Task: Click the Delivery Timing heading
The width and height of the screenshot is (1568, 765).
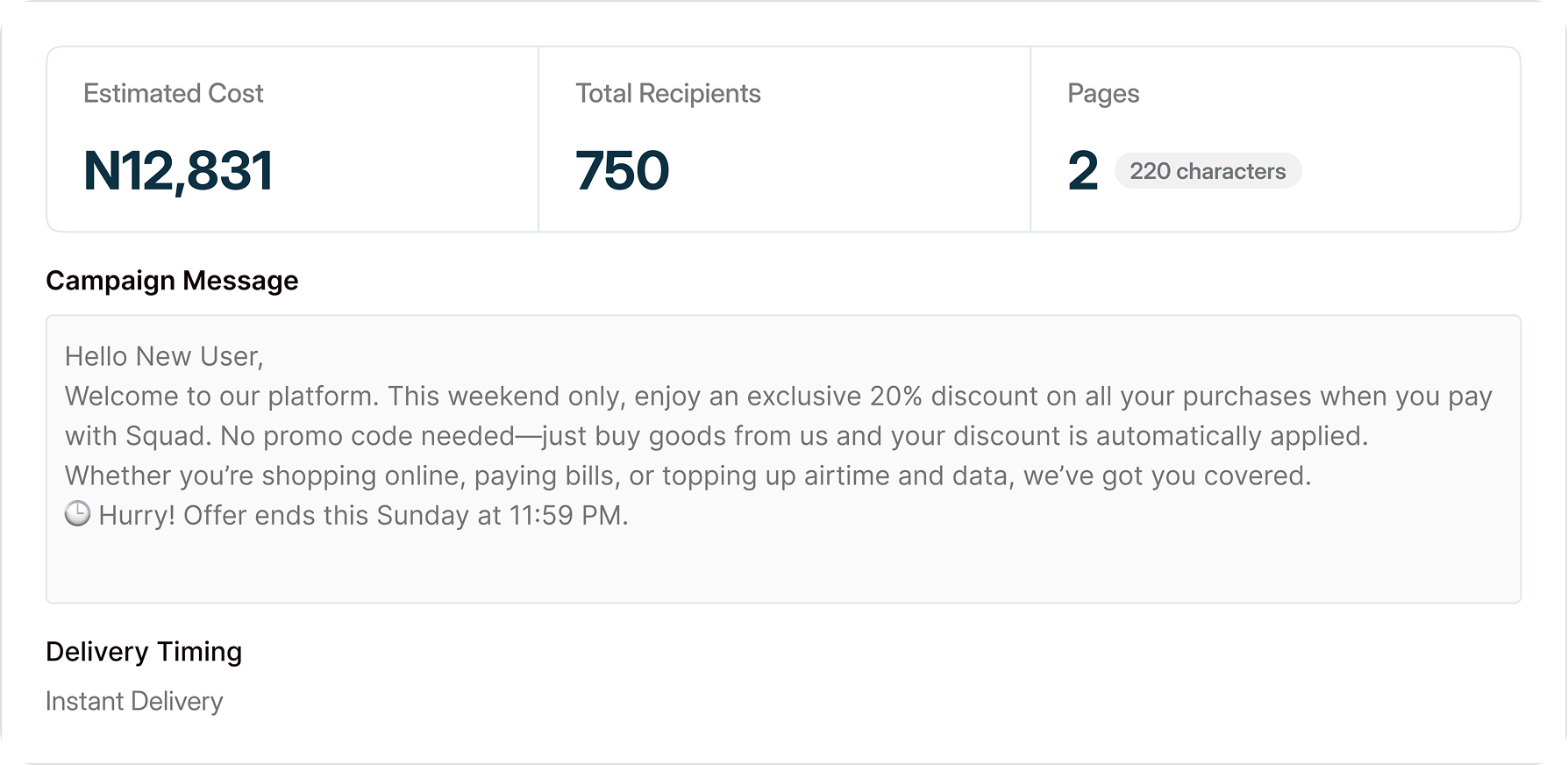Action: [x=144, y=652]
